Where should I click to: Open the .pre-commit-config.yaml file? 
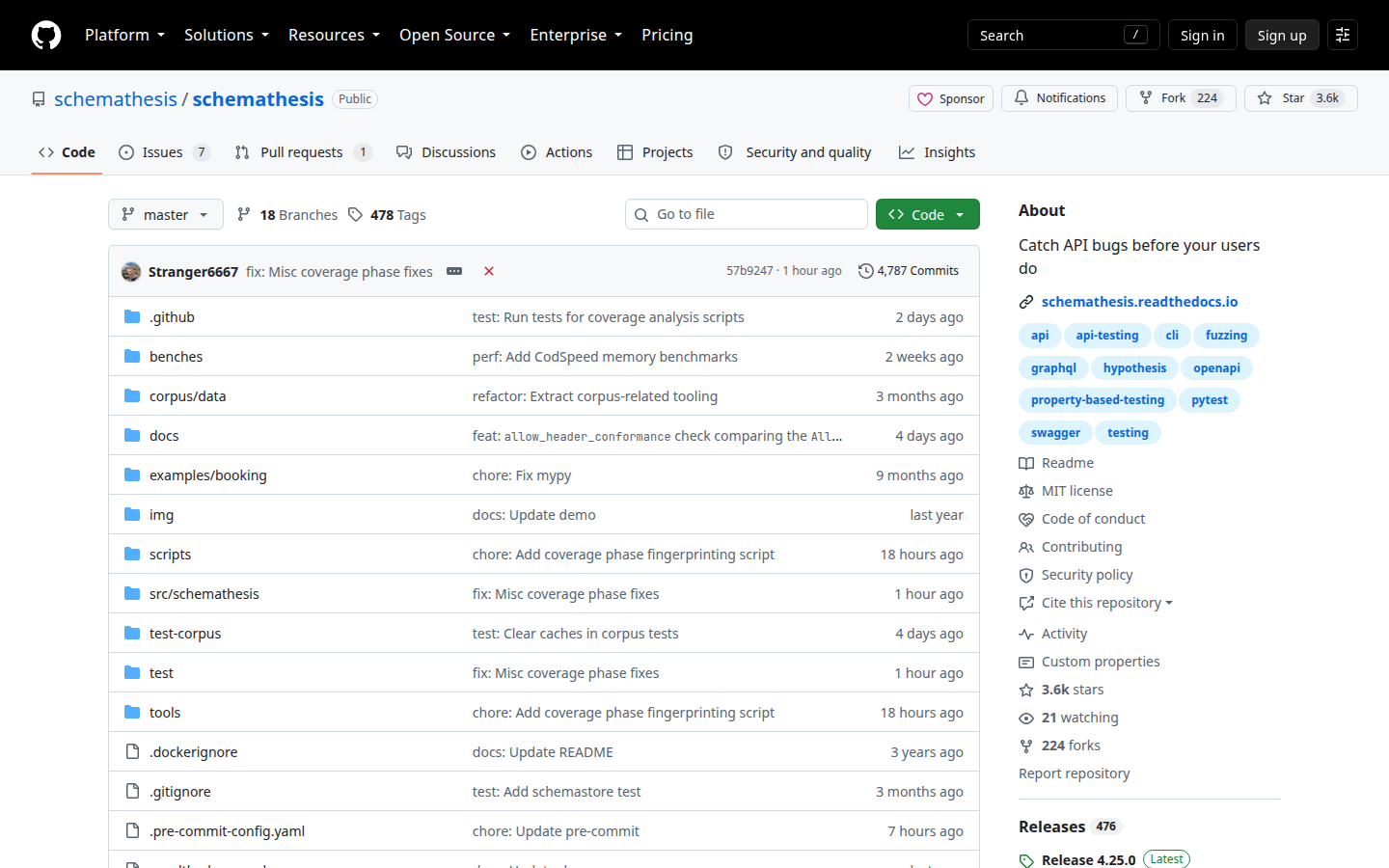click(x=227, y=831)
